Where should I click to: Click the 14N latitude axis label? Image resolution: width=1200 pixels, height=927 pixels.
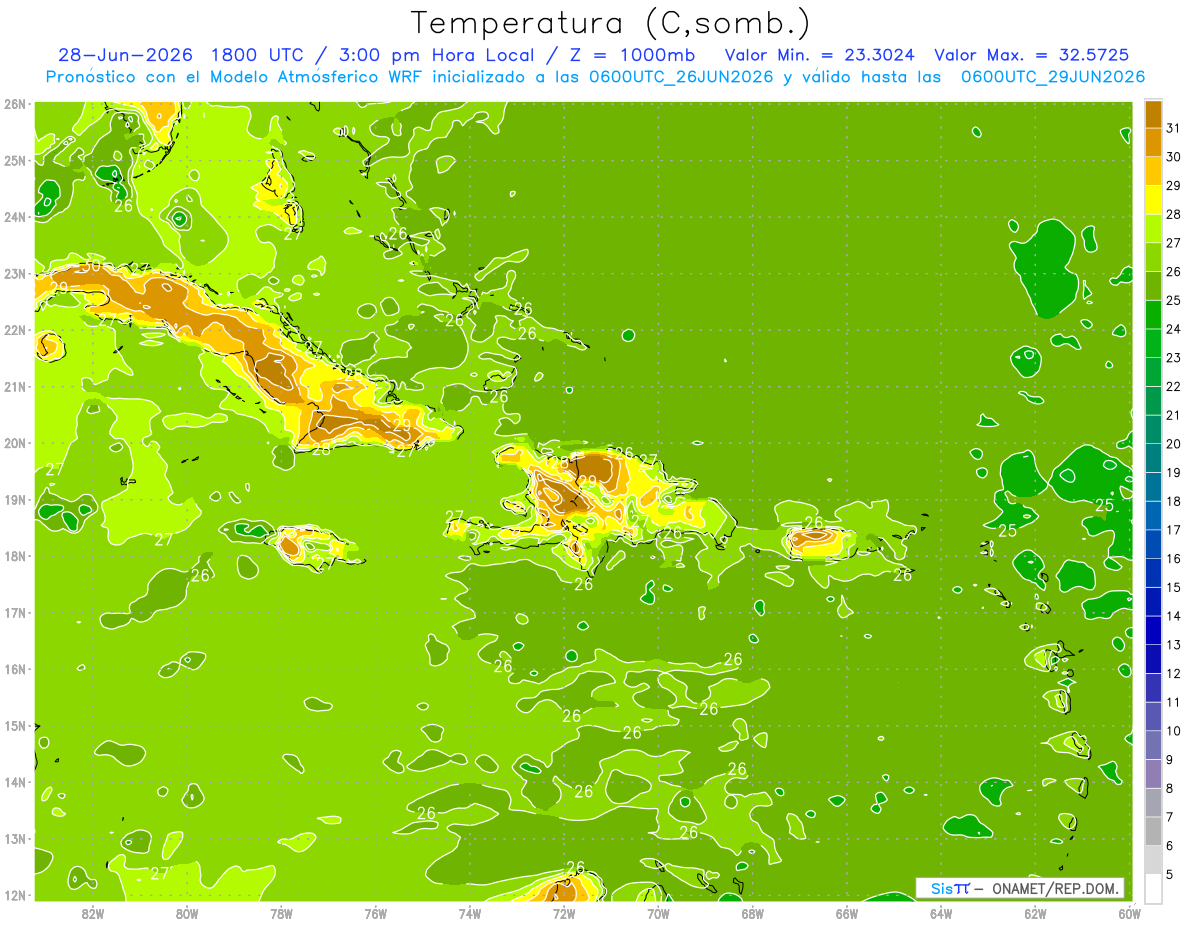click(x=15, y=782)
